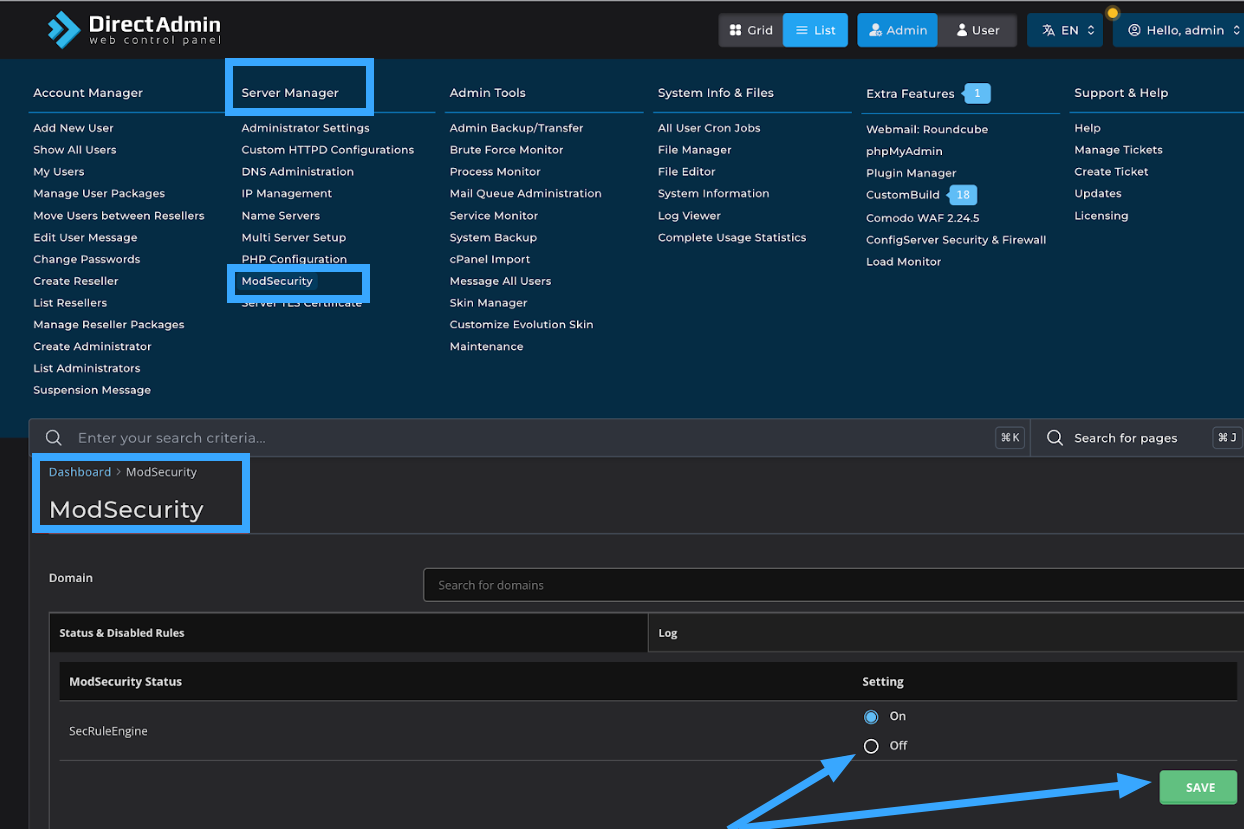Go to Dashboard via breadcrumb
Image resolution: width=1244 pixels, height=829 pixels.
[80, 472]
